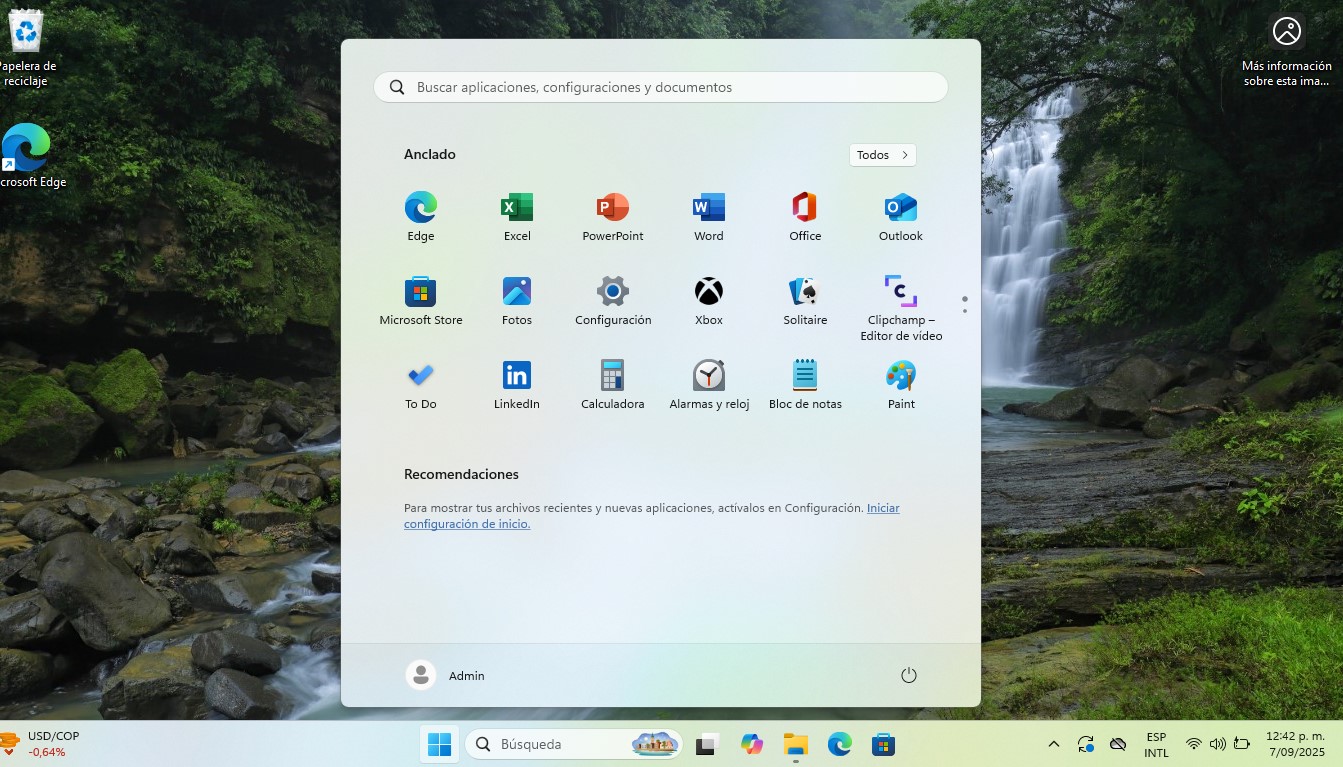
Task: Open Bloc de notas
Action: [x=804, y=385]
